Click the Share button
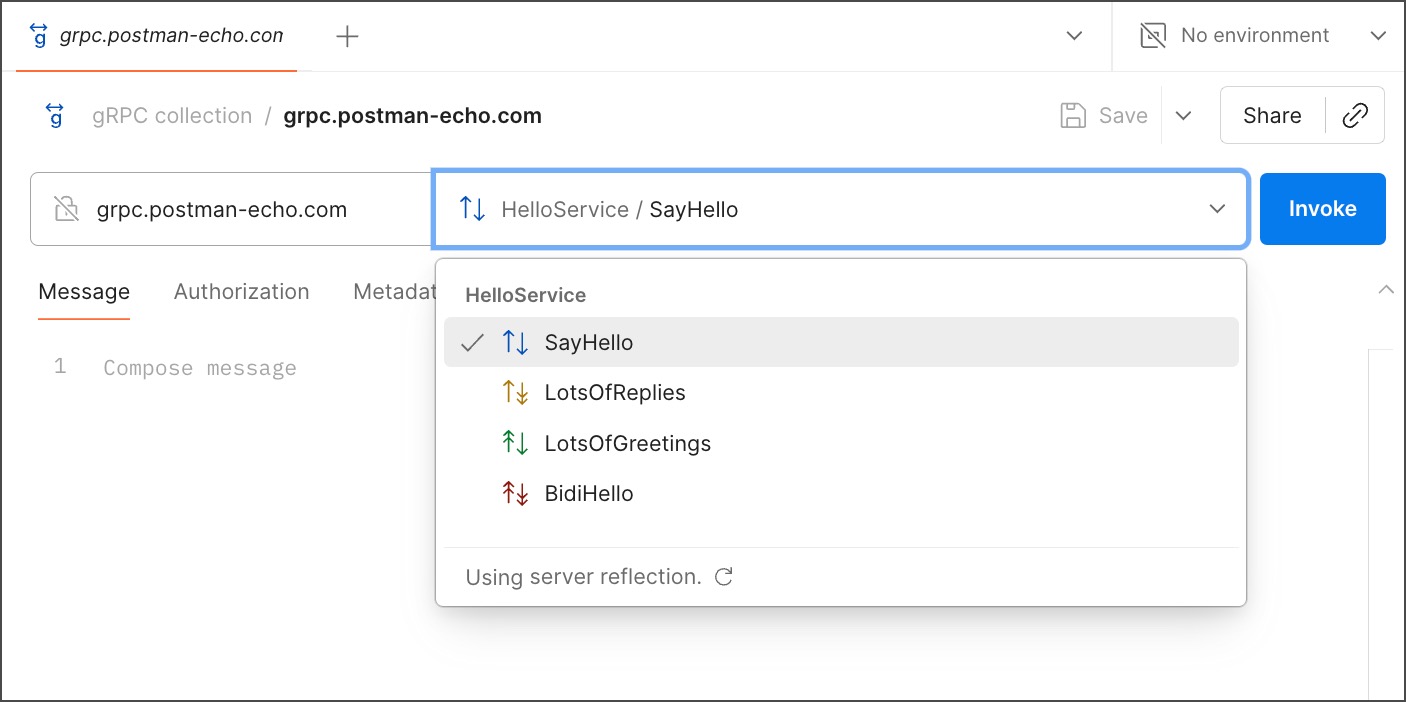 [x=1272, y=116]
